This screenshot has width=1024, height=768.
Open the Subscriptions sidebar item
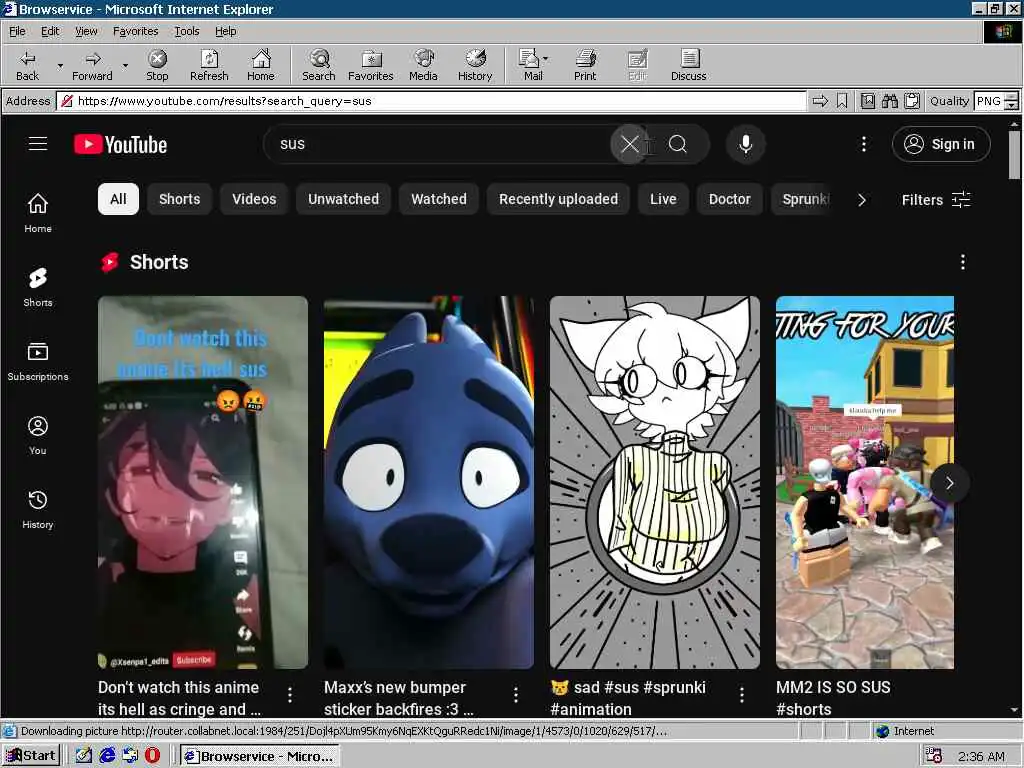coord(38,361)
